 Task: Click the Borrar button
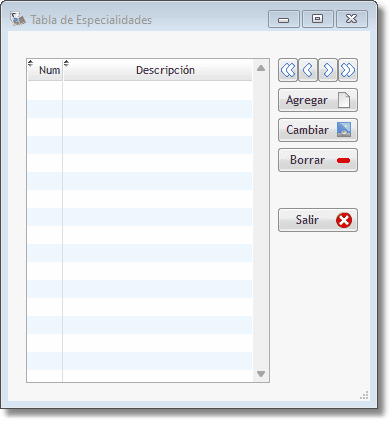[318, 160]
